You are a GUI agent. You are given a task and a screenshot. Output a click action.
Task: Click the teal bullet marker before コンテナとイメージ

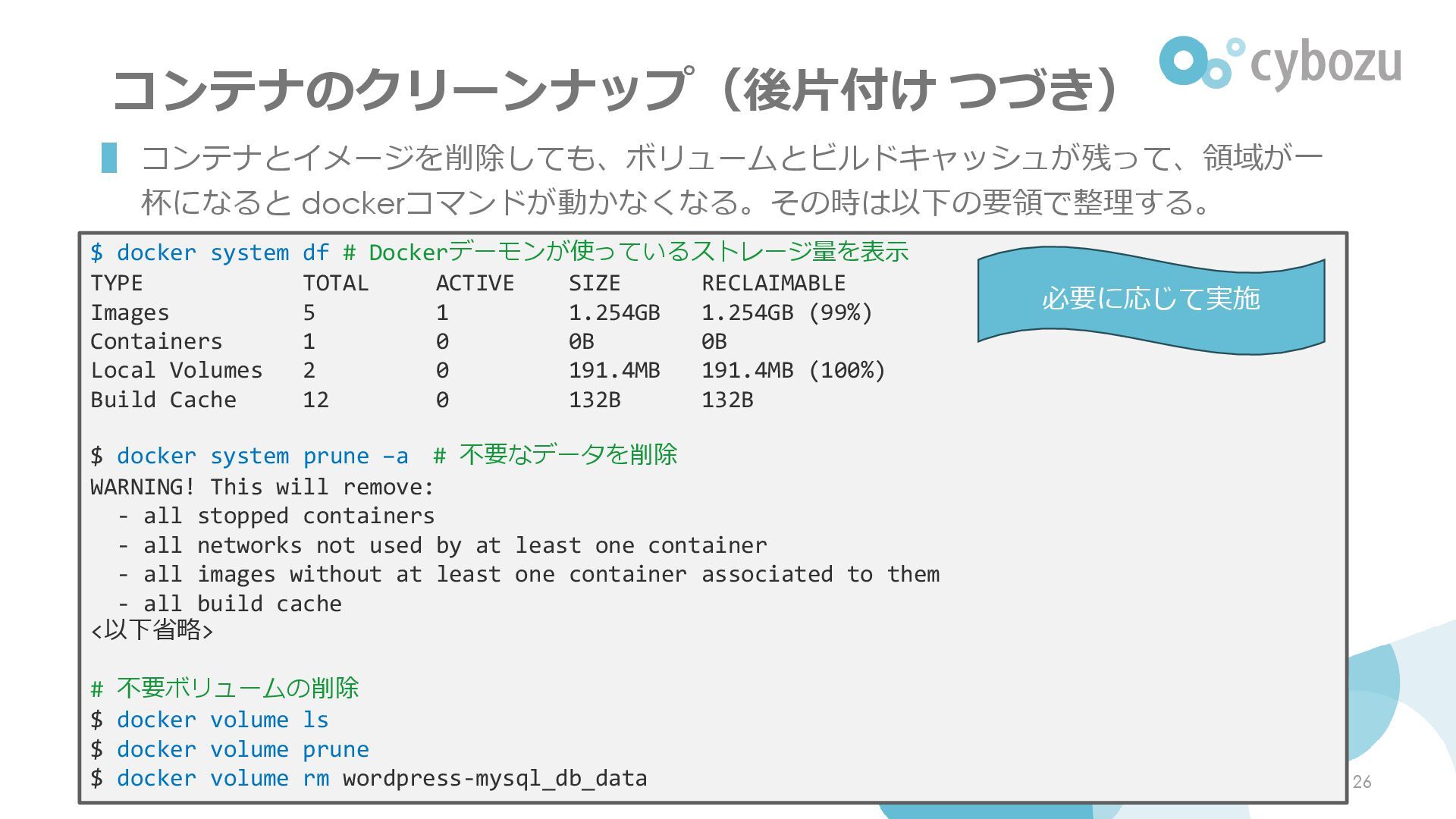(x=109, y=158)
